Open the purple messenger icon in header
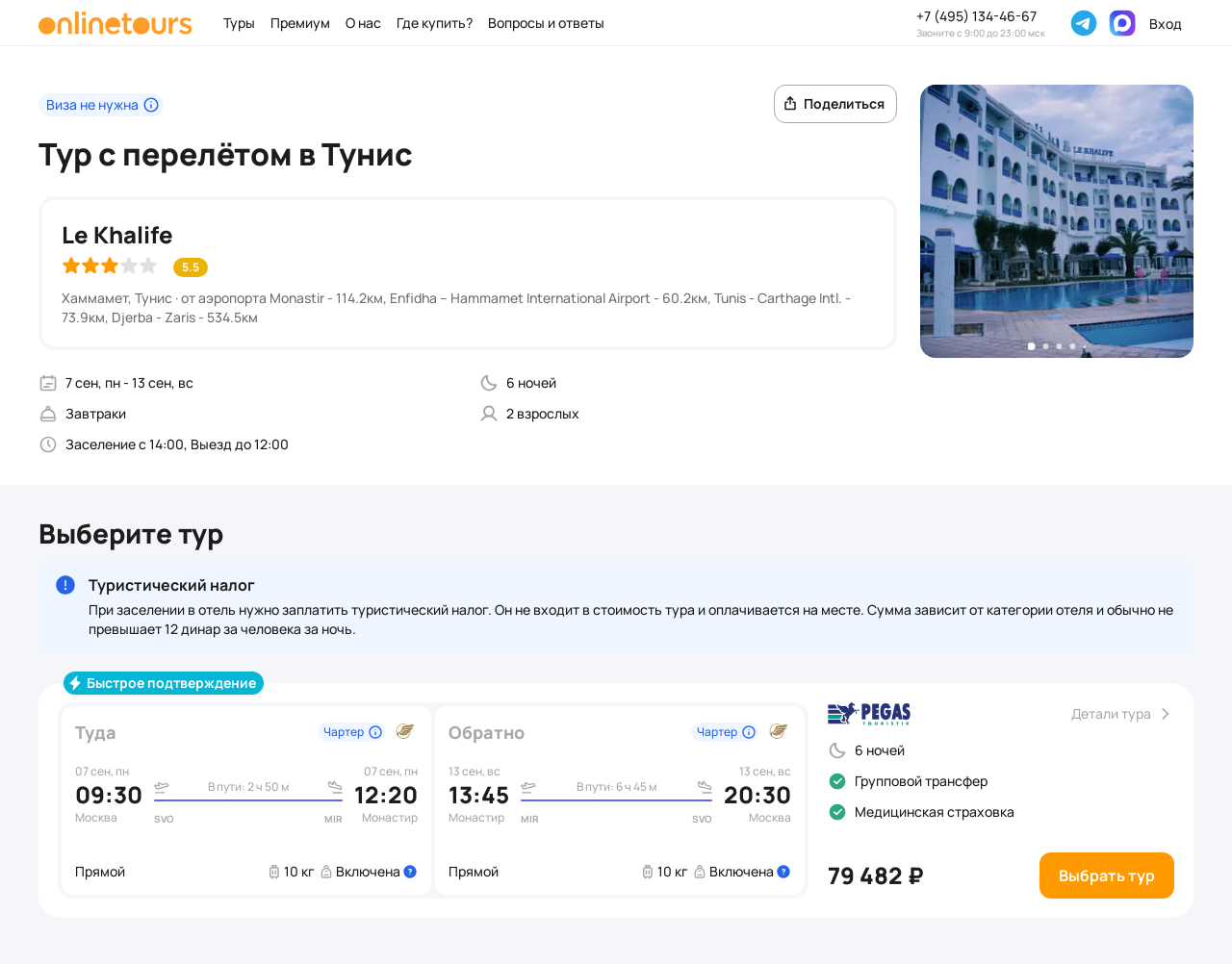 (1122, 23)
